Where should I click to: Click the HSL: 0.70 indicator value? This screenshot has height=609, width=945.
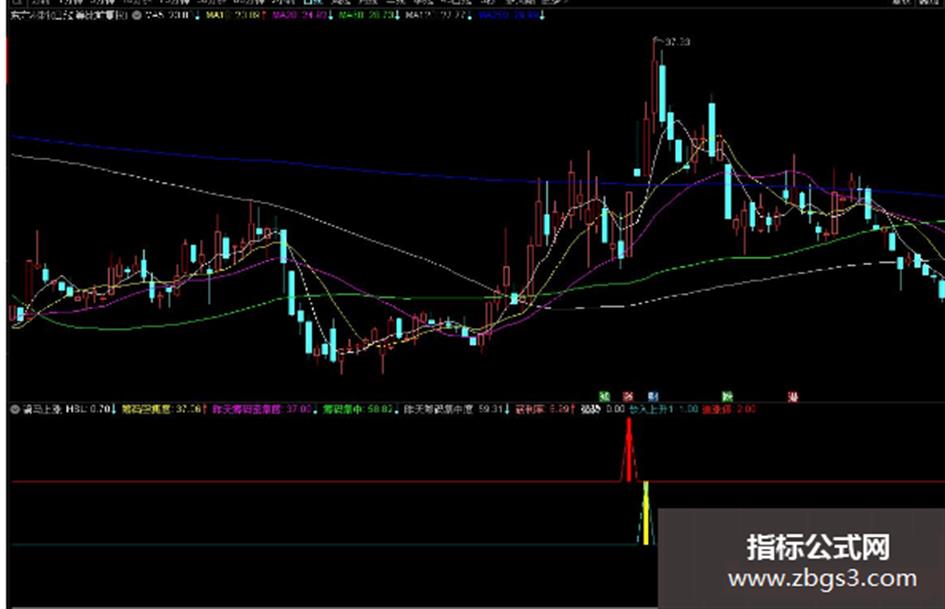pos(89,409)
